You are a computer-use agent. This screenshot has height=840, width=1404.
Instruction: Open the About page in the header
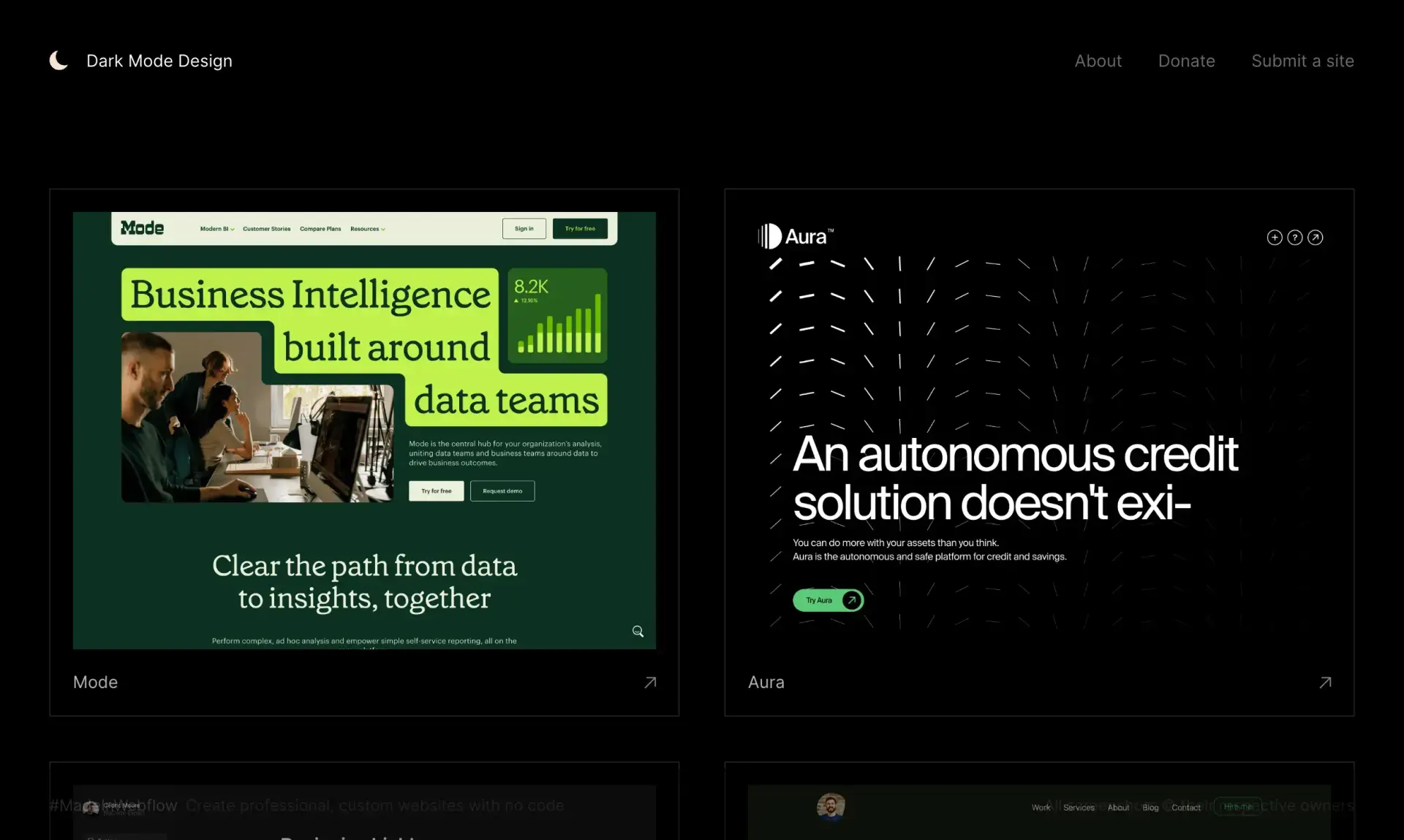point(1098,61)
